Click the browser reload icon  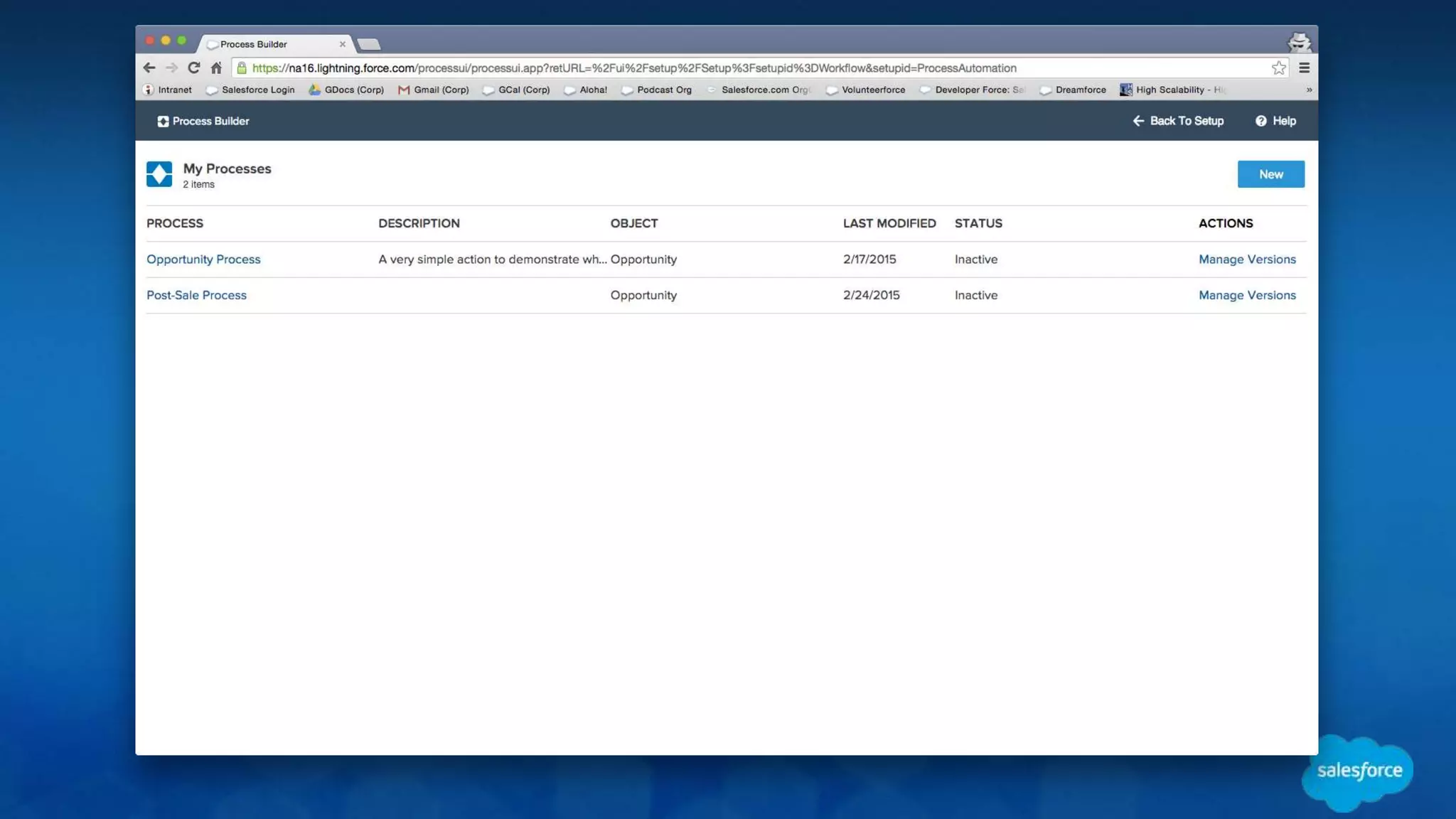(193, 68)
